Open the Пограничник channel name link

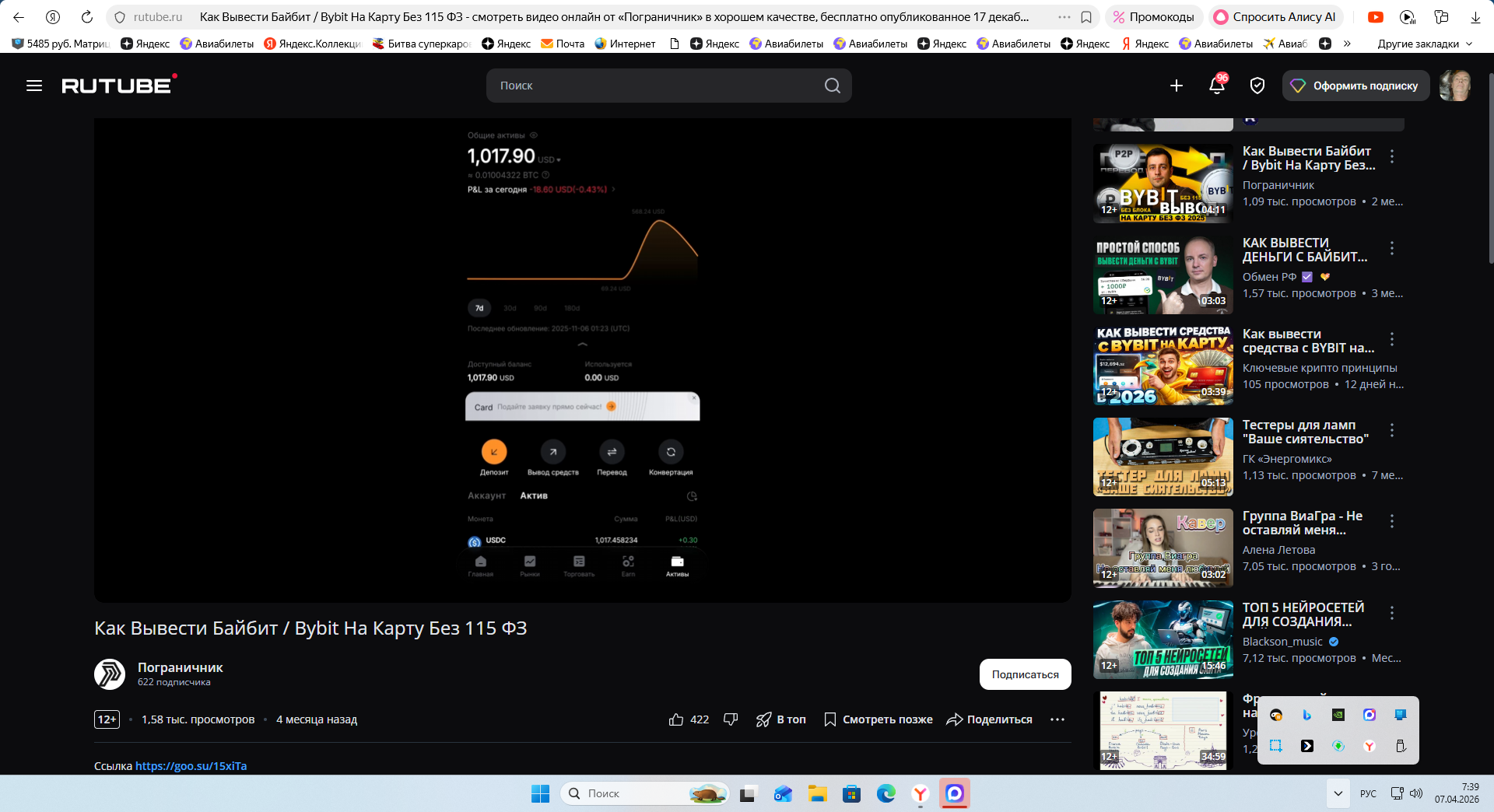181,667
